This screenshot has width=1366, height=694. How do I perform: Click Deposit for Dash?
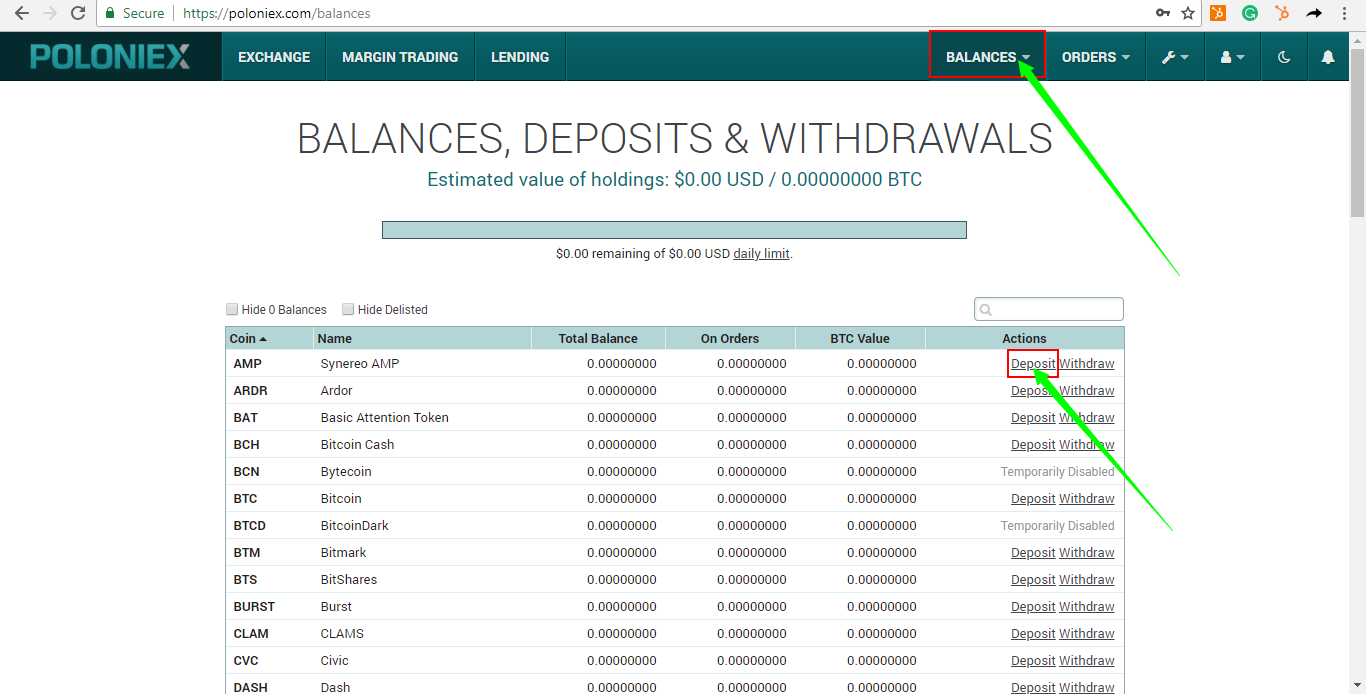pos(1033,687)
